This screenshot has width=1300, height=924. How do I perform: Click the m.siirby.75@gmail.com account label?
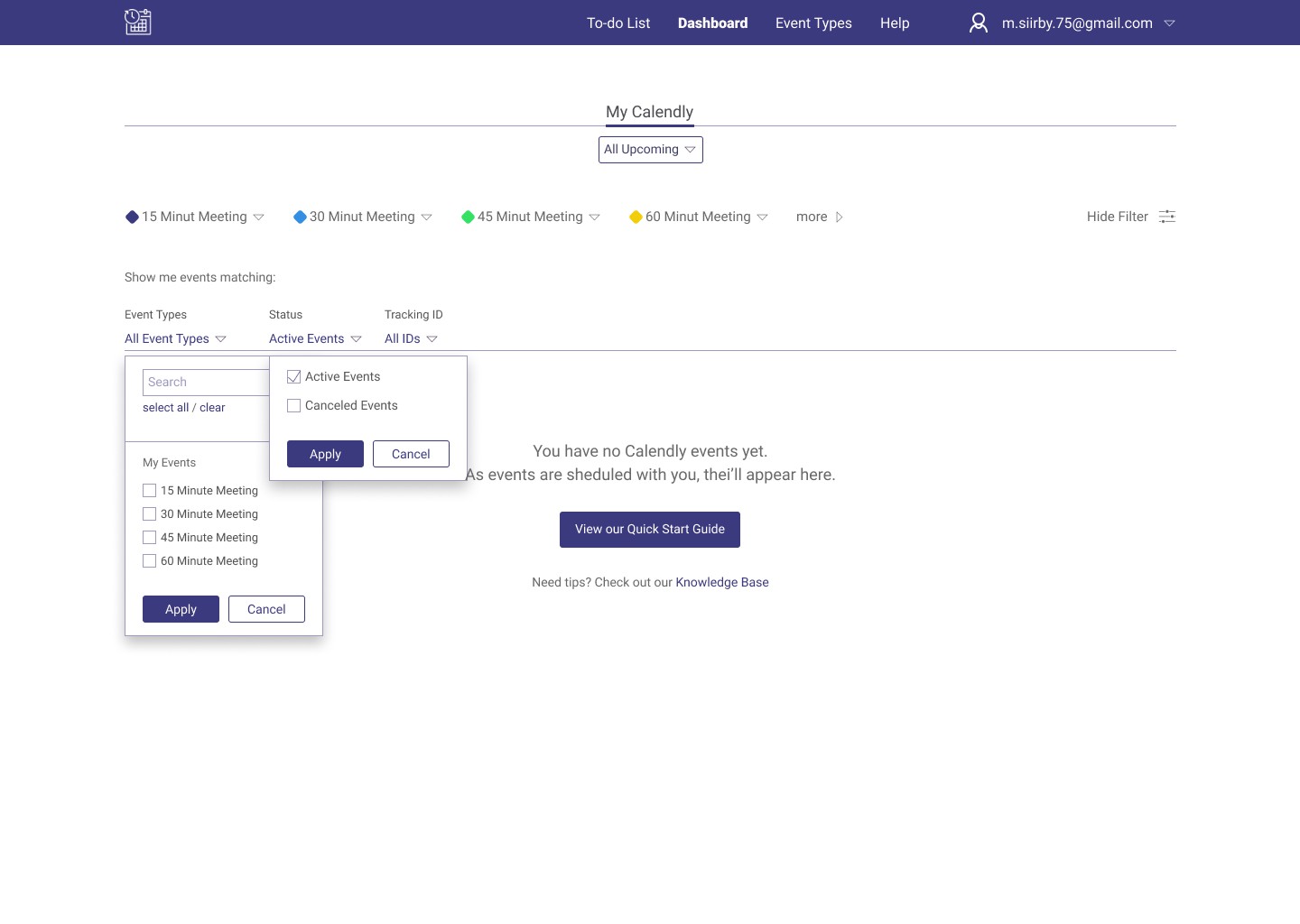pyautogui.click(x=1077, y=23)
